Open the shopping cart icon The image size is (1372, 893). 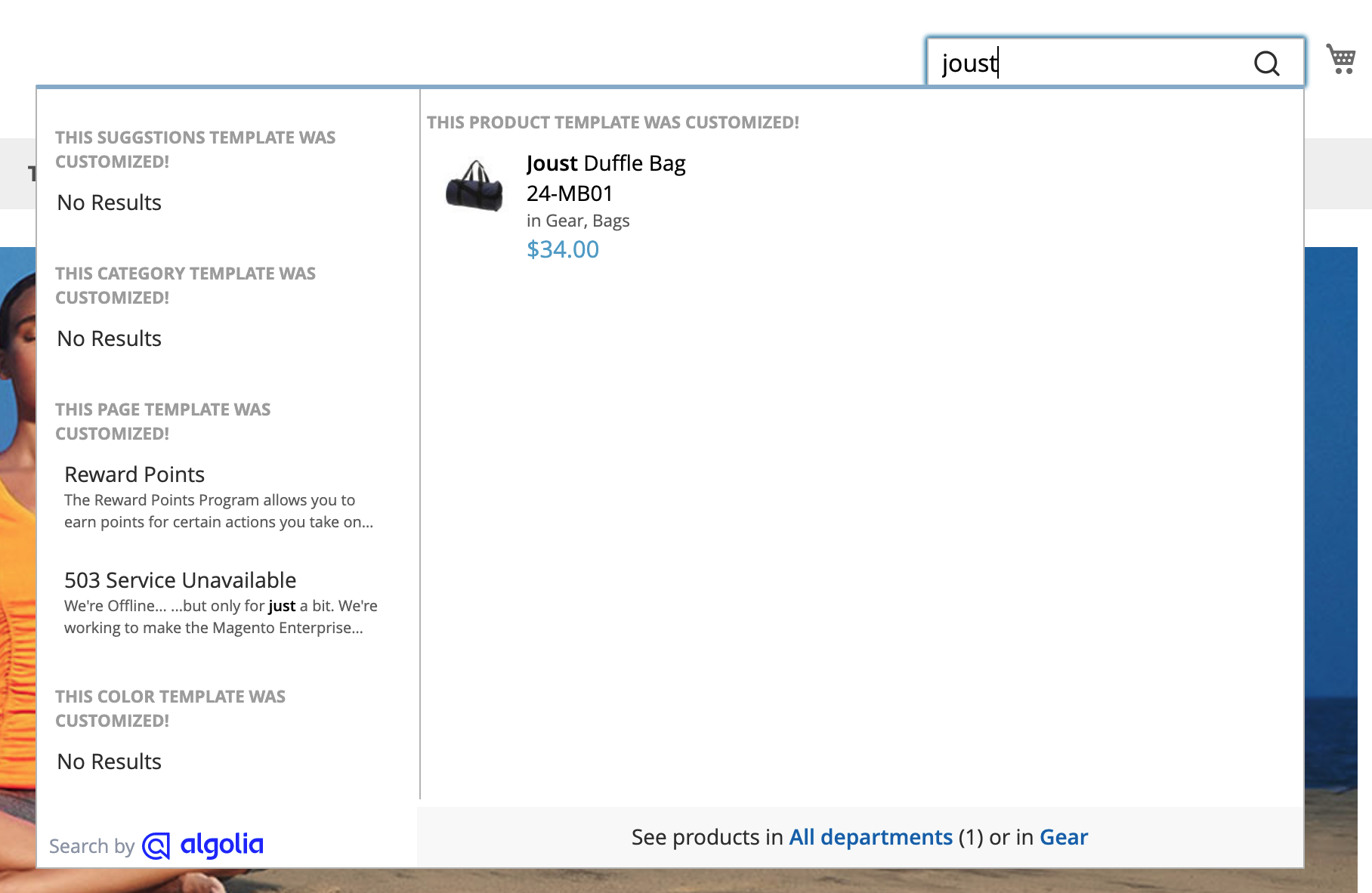[x=1341, y=59]
